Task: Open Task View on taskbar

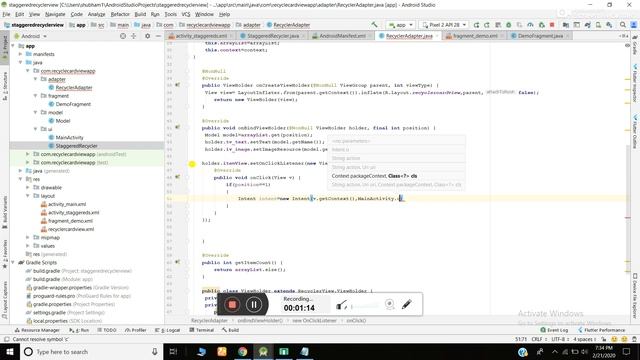Action: coord(173,351)
